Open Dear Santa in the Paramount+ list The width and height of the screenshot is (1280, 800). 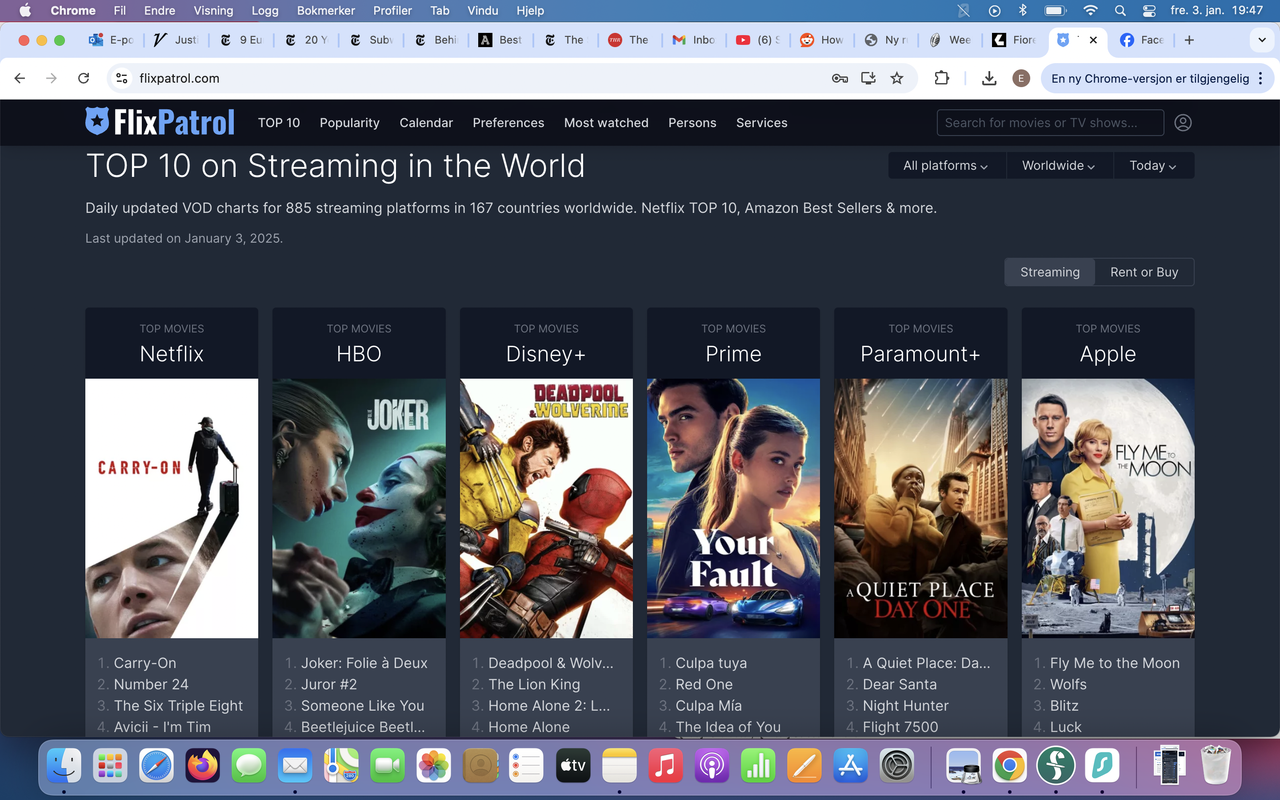coord(900,684)
